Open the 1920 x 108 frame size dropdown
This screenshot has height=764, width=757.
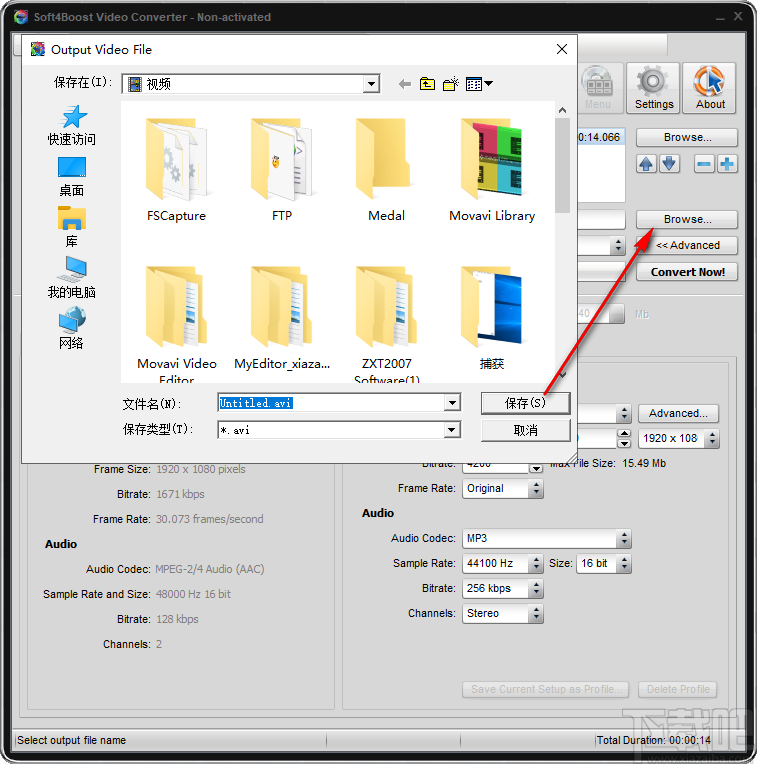tap(712, 439)
